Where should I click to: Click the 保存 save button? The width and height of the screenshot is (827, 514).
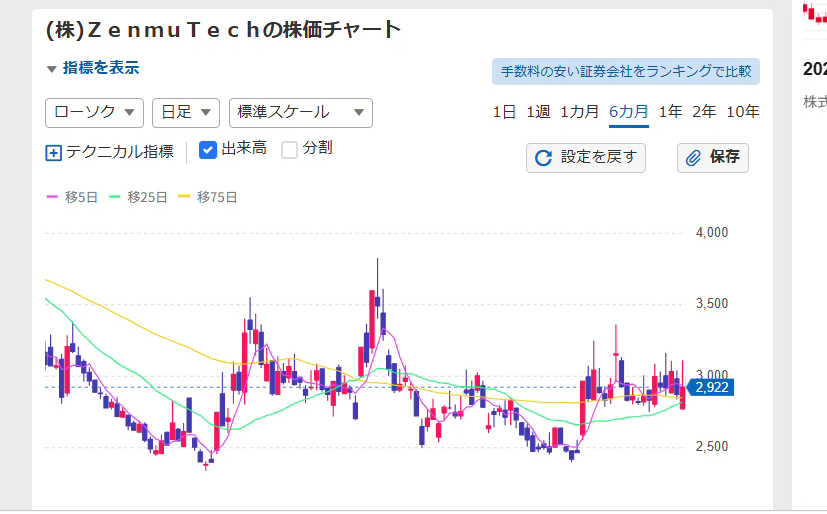713,158
